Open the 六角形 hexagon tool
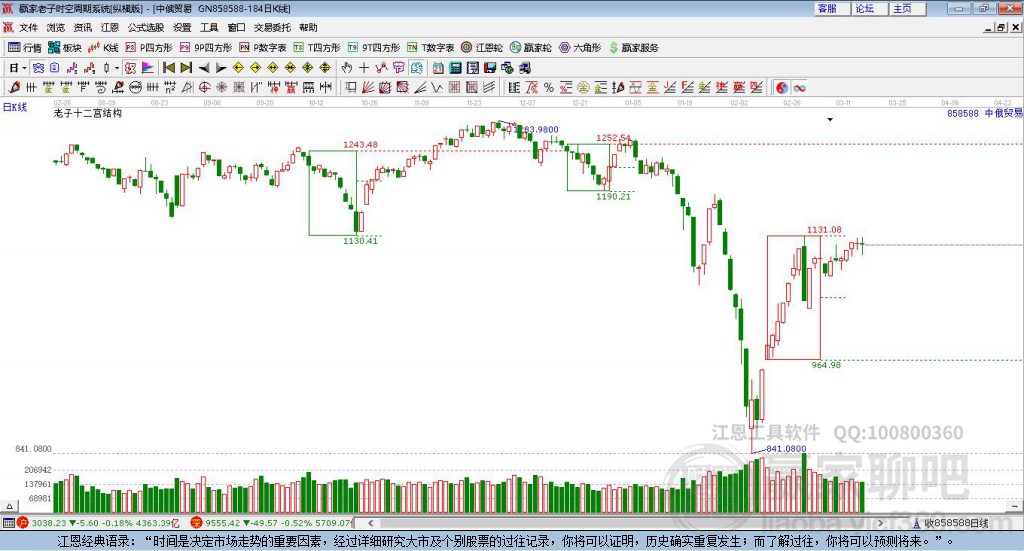This screenshot has height=551, width=1024. click(580, 48)
